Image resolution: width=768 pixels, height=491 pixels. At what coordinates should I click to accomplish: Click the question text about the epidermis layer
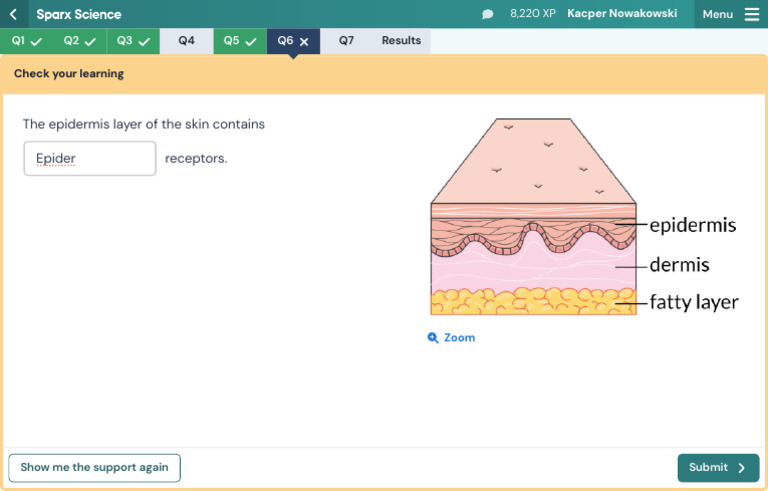click(x=144, y=124)
